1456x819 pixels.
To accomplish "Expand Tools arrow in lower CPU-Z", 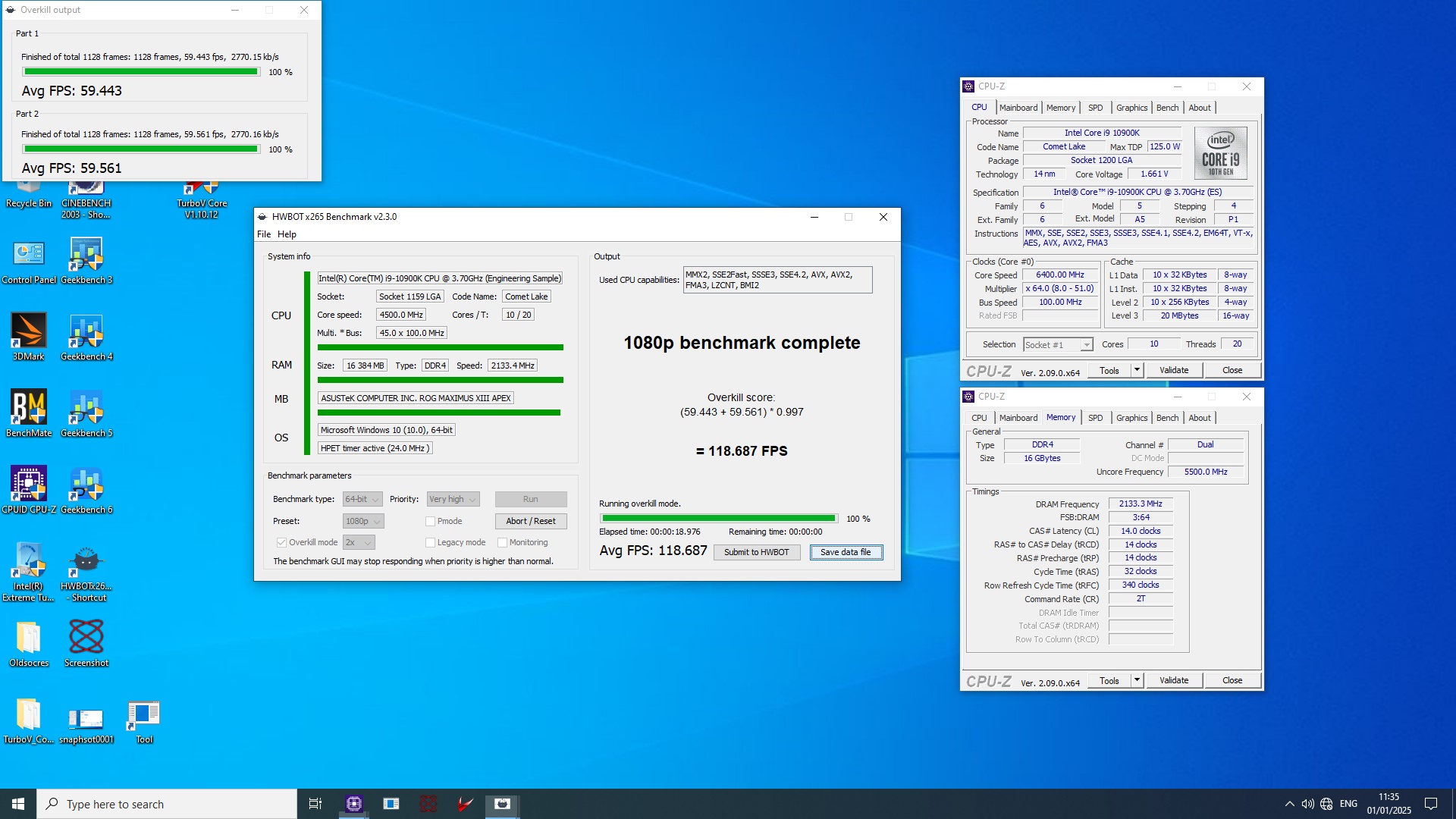I will 1137,680.
